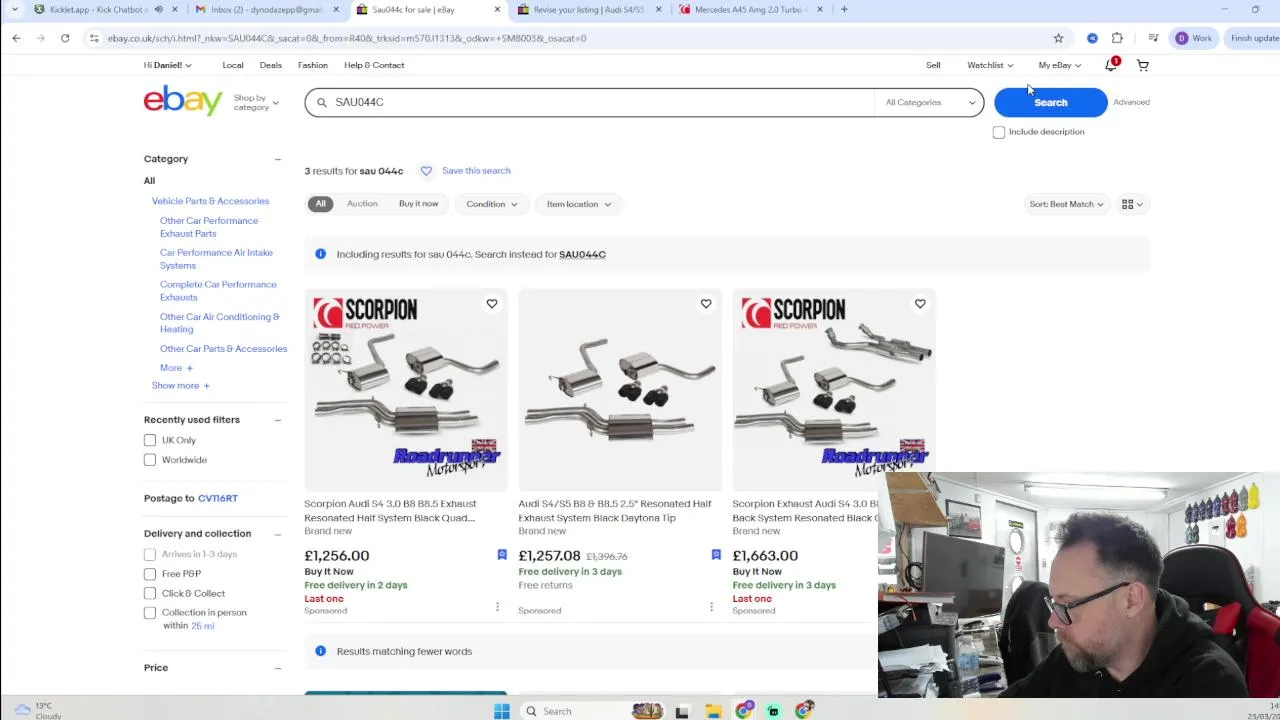1280x720 pixels.
Task: Open the Sort: Best Match dropdown
Action: [1066, 204]
